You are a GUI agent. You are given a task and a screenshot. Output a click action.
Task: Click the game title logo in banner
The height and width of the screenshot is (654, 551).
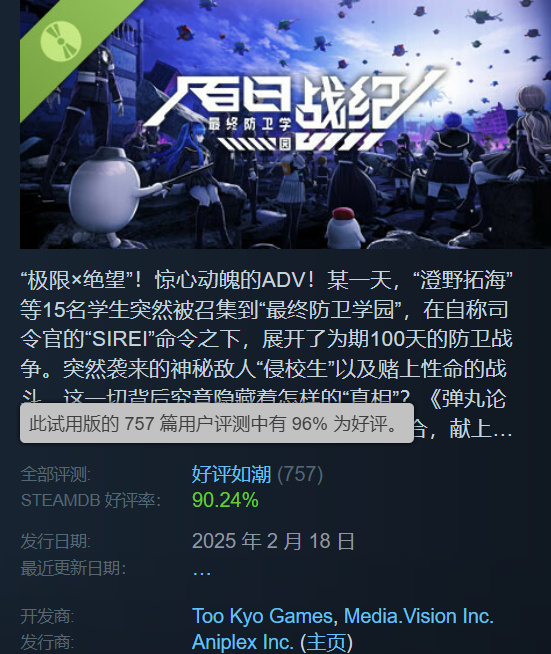293,111
